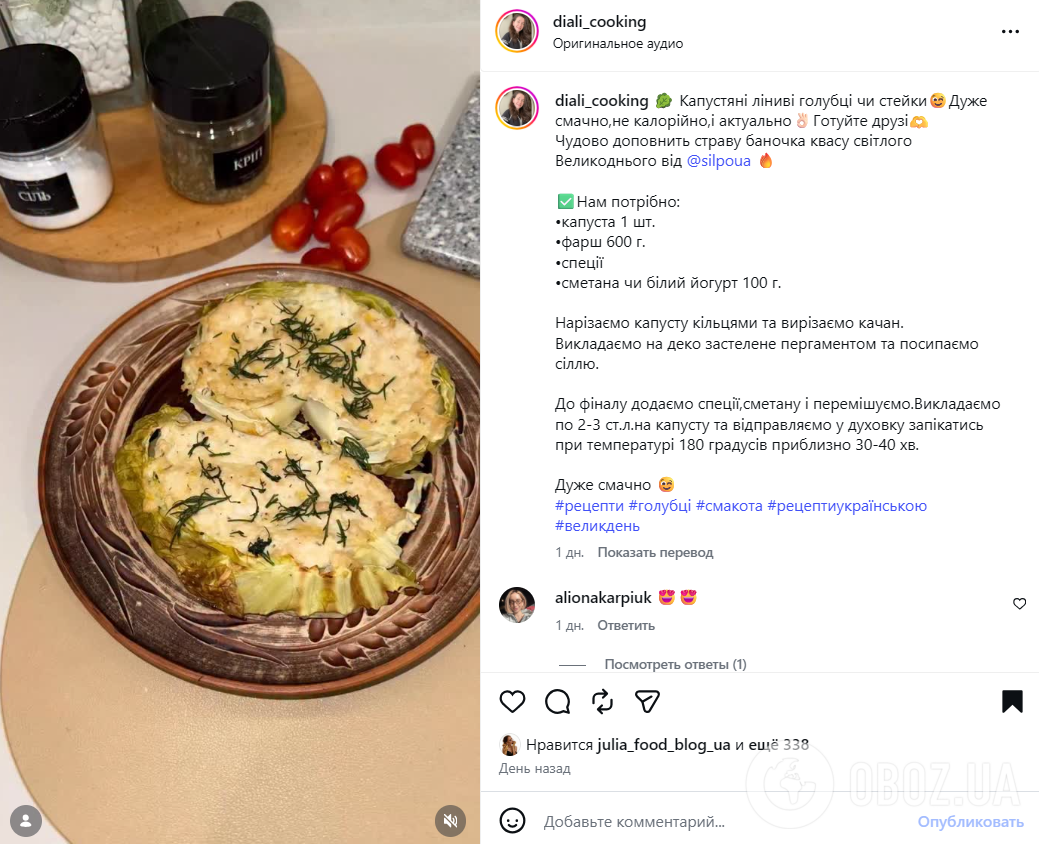Open the three-dot more options menu

(x=1010, y=32)
